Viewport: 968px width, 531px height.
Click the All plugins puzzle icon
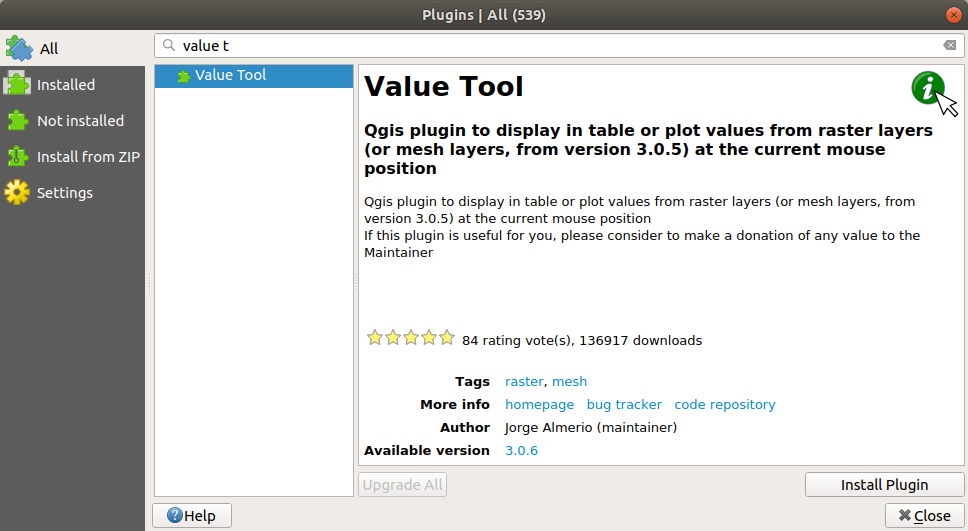click(19, 48)
